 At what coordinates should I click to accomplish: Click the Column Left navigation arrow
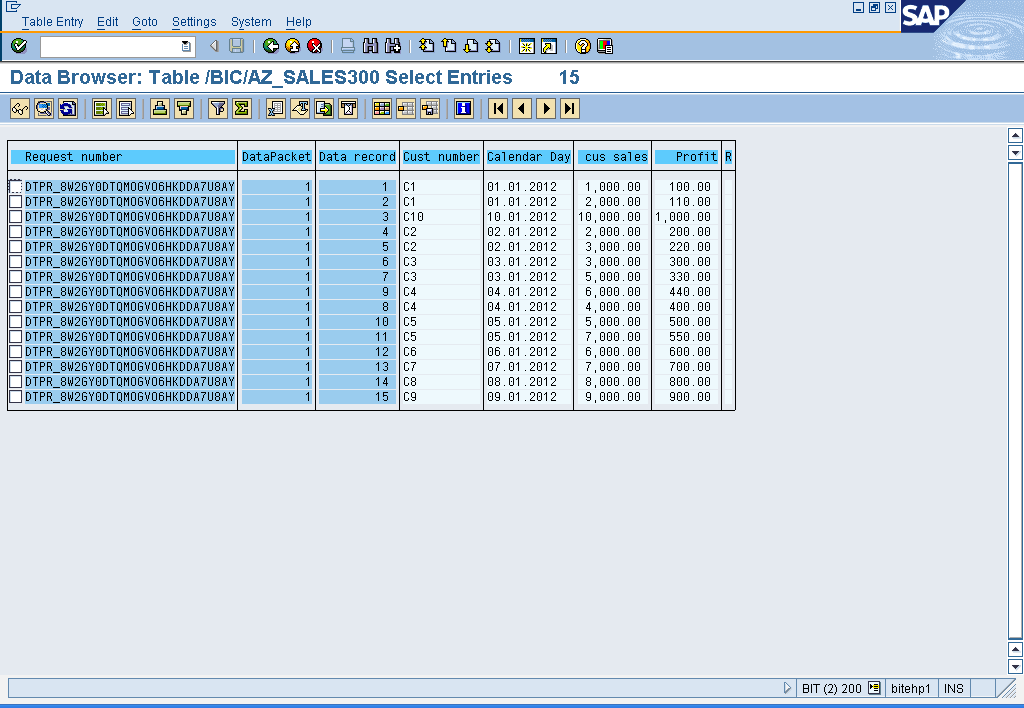[x=522, y=108]
